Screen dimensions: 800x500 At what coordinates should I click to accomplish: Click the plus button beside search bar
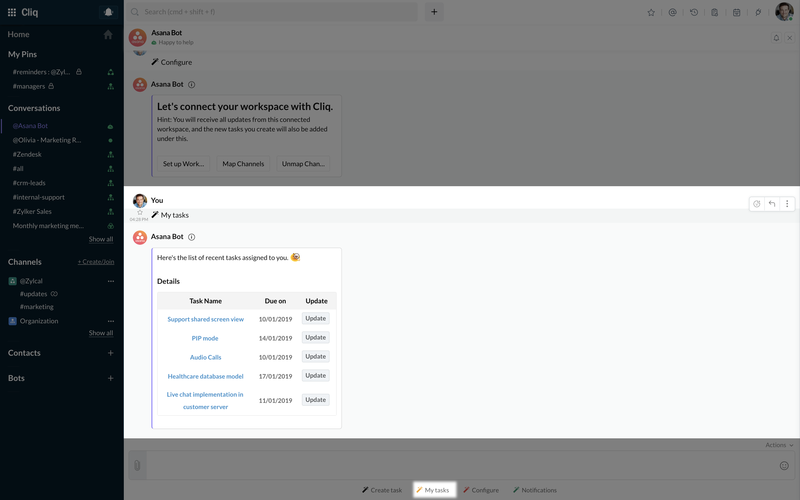(x=434, y=12)
